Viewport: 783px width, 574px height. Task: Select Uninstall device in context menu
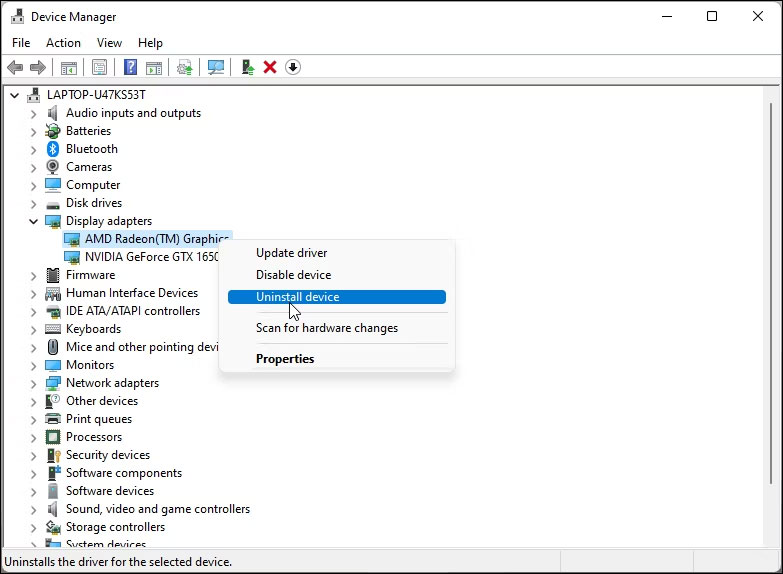pos(337,297)
